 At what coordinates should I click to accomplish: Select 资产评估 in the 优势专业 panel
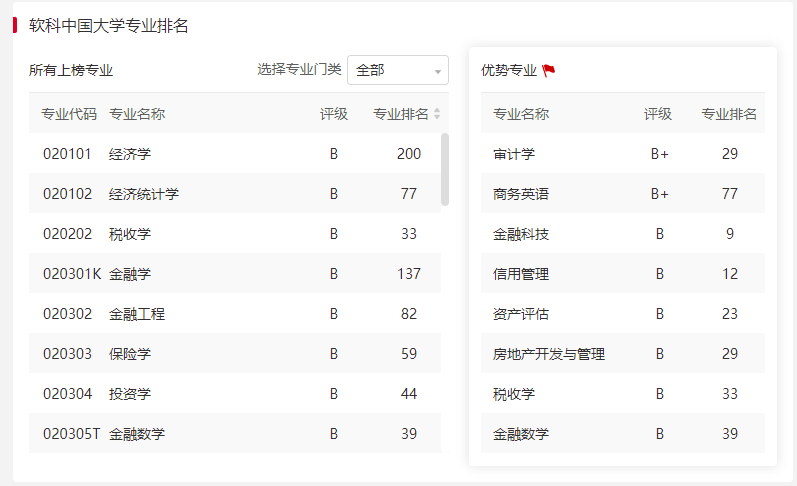(x=521, y=314)
